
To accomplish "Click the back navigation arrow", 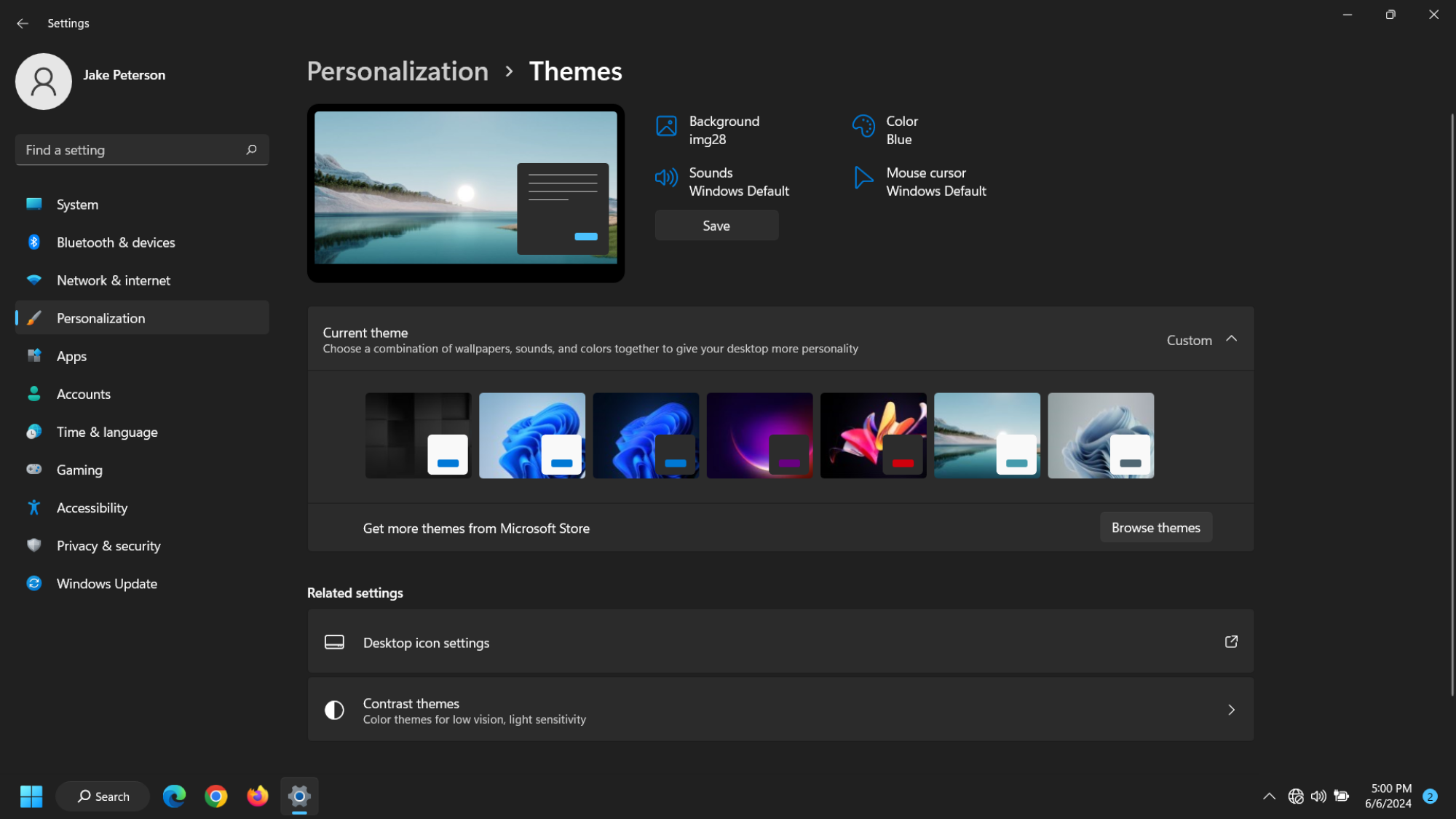I will click(x=23, y=23).
